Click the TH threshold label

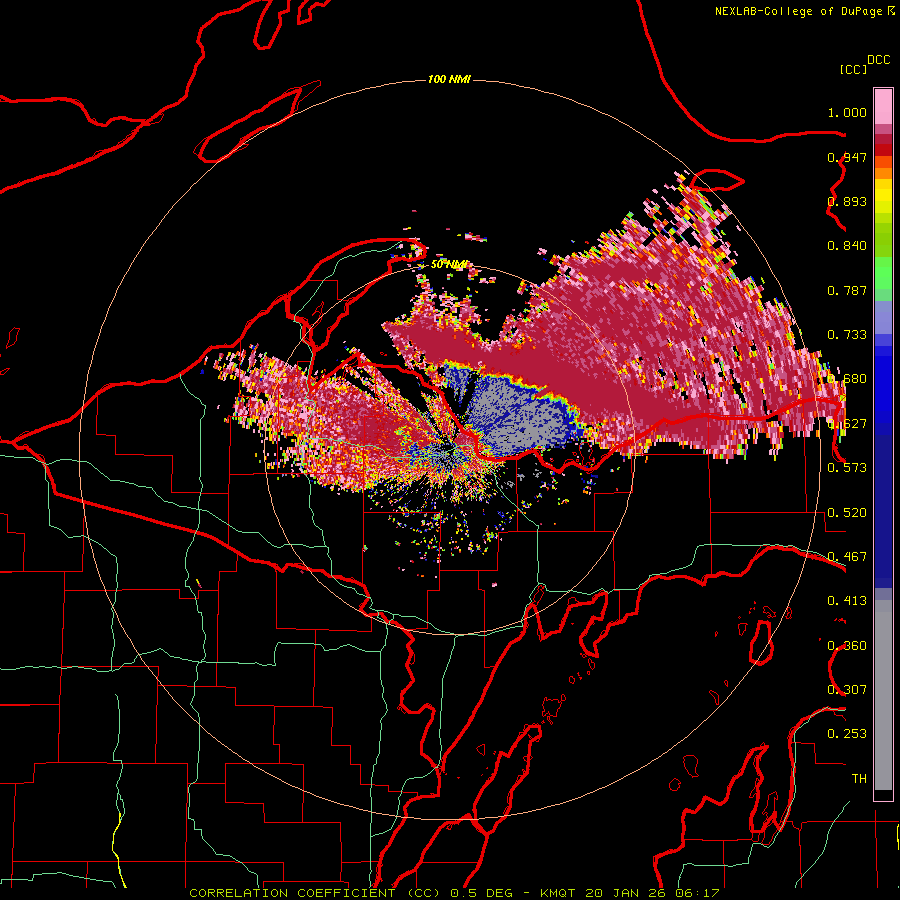859,778
